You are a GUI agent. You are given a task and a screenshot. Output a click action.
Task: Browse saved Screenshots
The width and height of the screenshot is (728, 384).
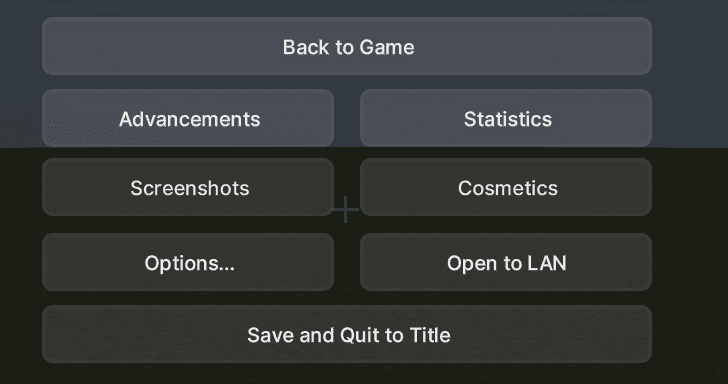[188, 187]
